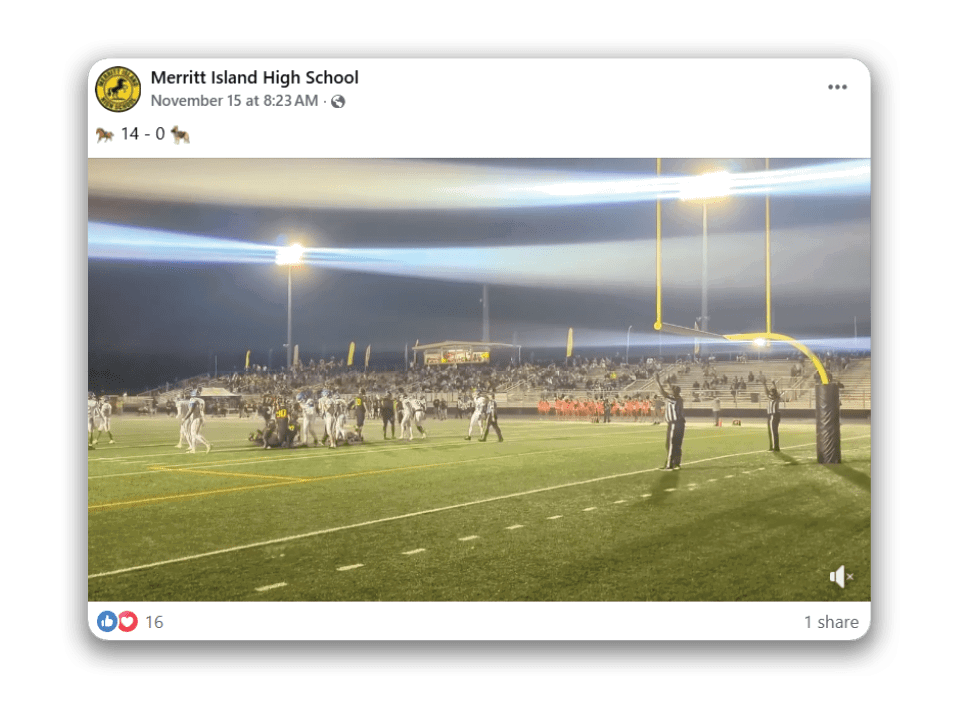Click the Merritt Island High School page name
Viewport: 959px width, 711px height.
coord(254,78)
